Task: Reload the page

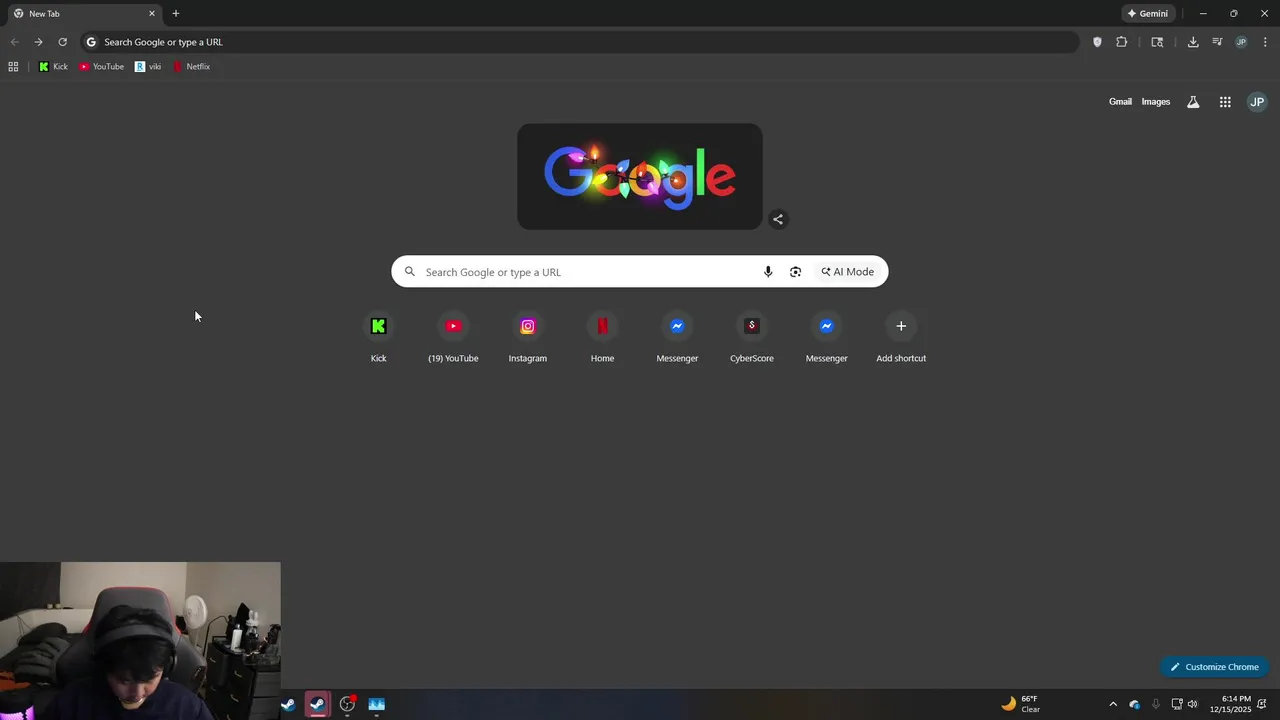Action: pos(62,42)
